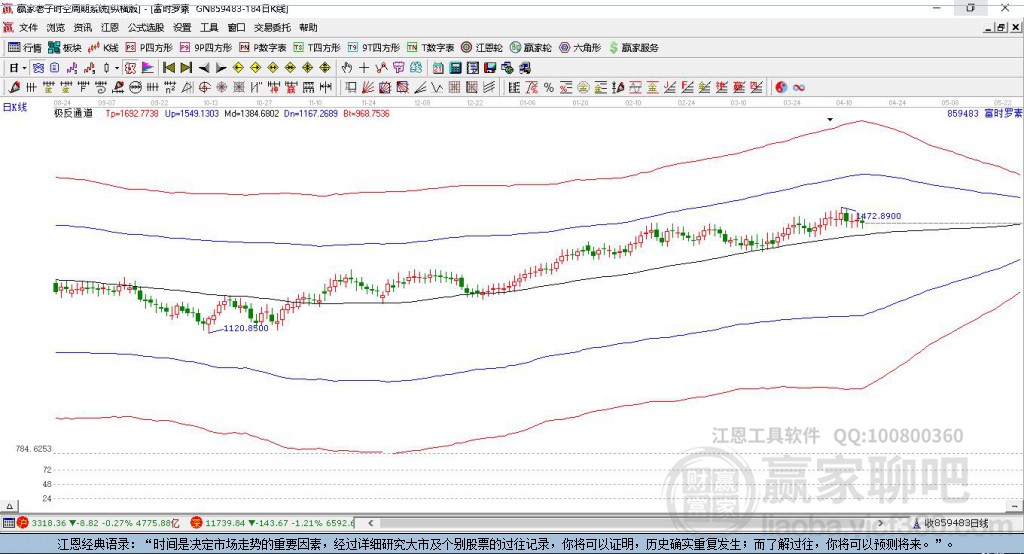Click the 日K线 label
1024x554 pixels.
(16, 107)
